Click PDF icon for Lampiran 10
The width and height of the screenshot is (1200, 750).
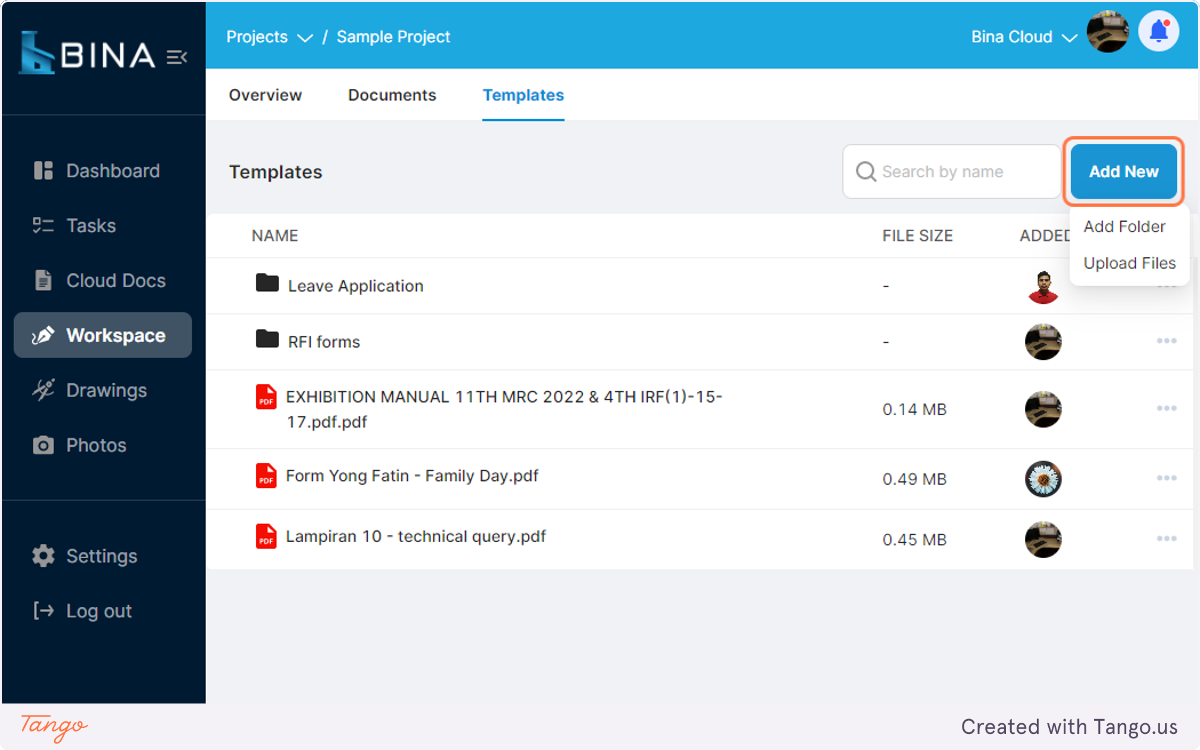point(266,537)
